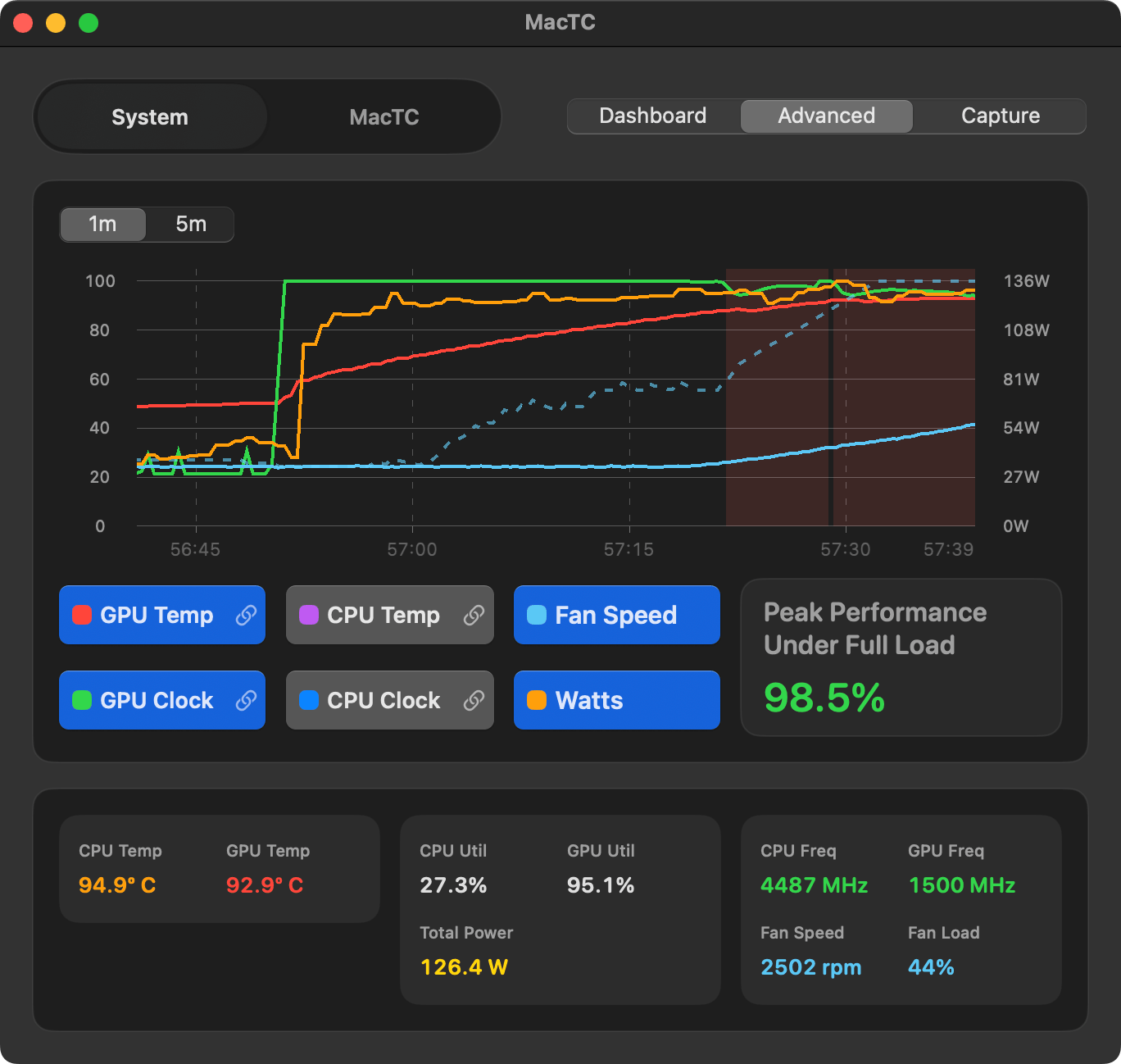
Task: Click the link icon on CPU Temp
Action: pos(474,616)
